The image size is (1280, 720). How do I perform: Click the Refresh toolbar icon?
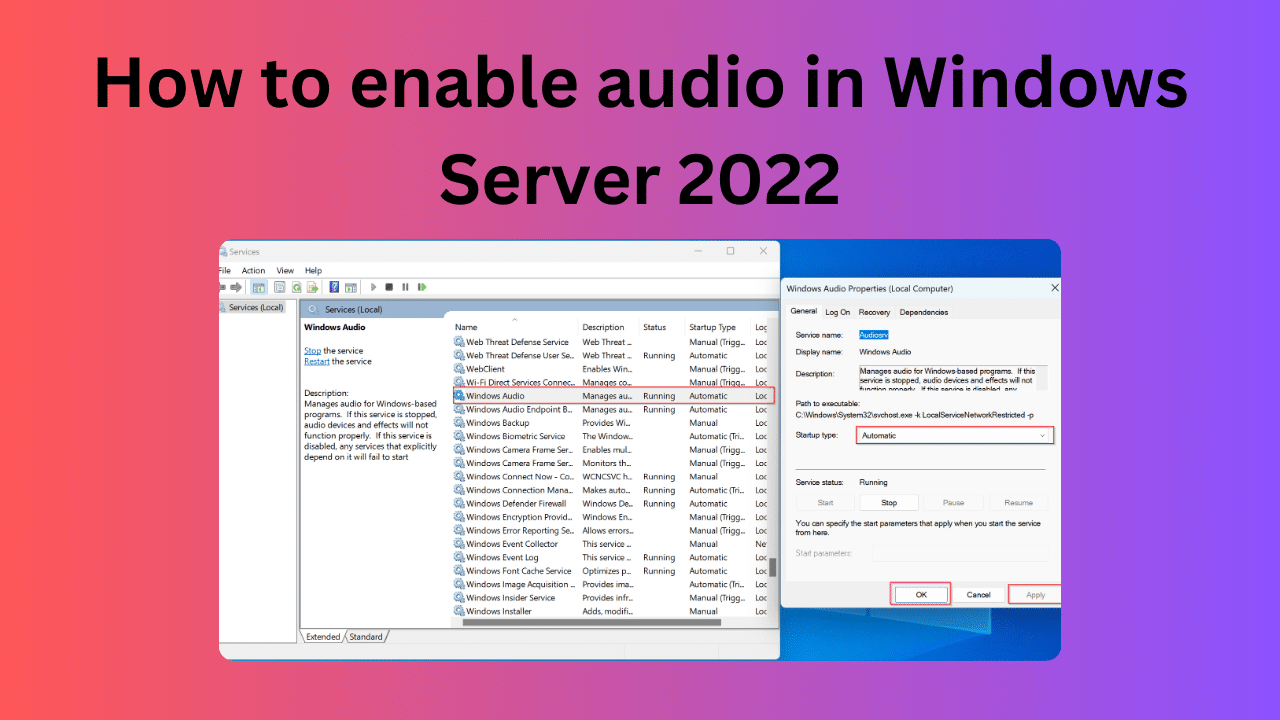pyautogui.click(x=296, y=287)
